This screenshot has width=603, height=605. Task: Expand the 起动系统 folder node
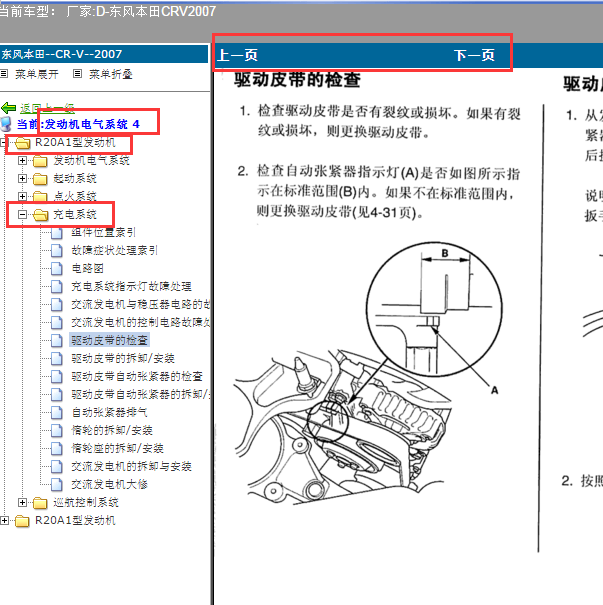[22, 179]
